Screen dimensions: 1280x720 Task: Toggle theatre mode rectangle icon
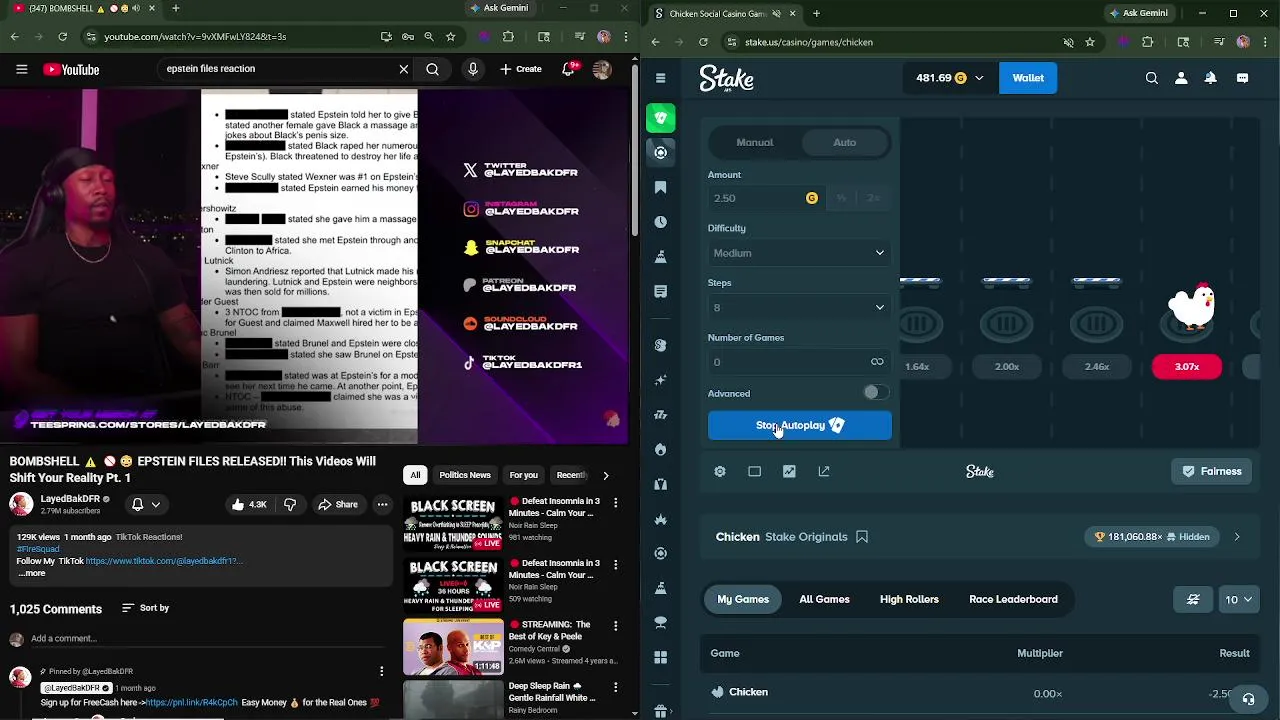click(754, 471)
